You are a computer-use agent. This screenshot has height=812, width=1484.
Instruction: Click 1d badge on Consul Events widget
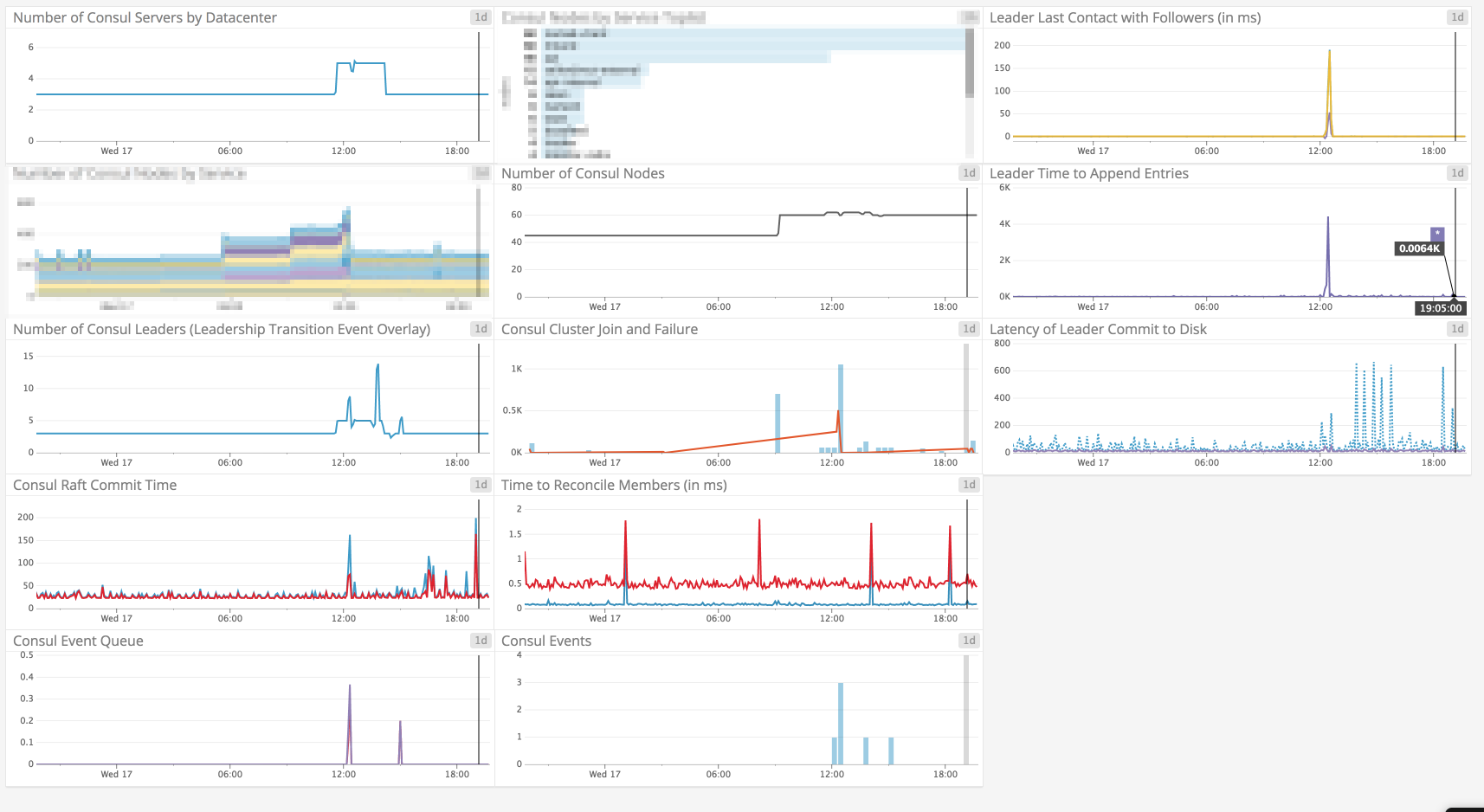click(x=969, y=641)
